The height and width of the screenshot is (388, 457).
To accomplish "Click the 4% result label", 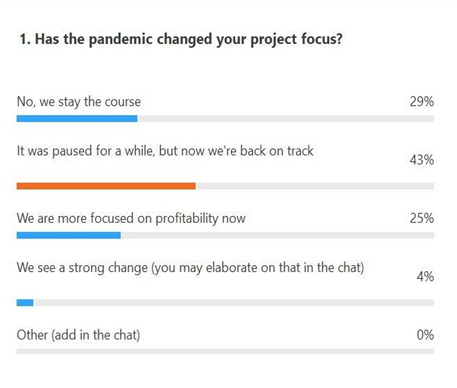I will pos(425,277).
